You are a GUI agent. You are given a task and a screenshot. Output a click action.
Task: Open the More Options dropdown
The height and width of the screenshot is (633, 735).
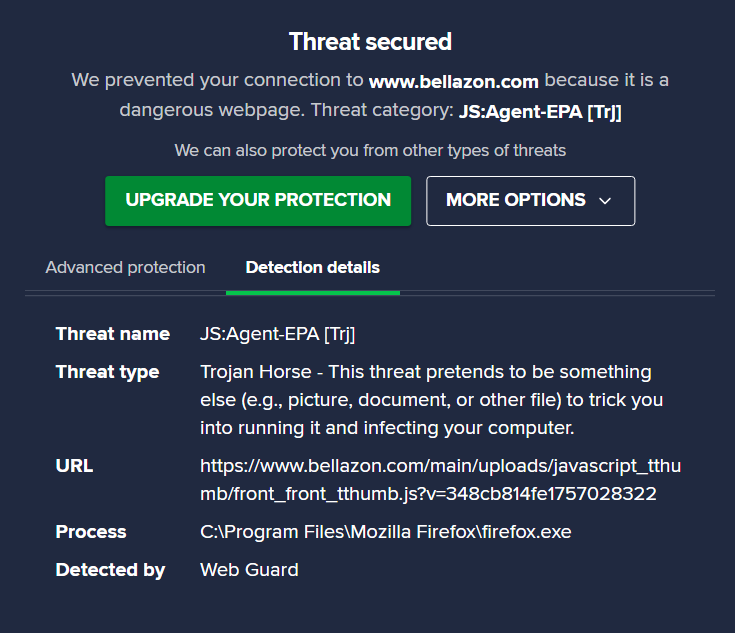click(x=516, y=200)
